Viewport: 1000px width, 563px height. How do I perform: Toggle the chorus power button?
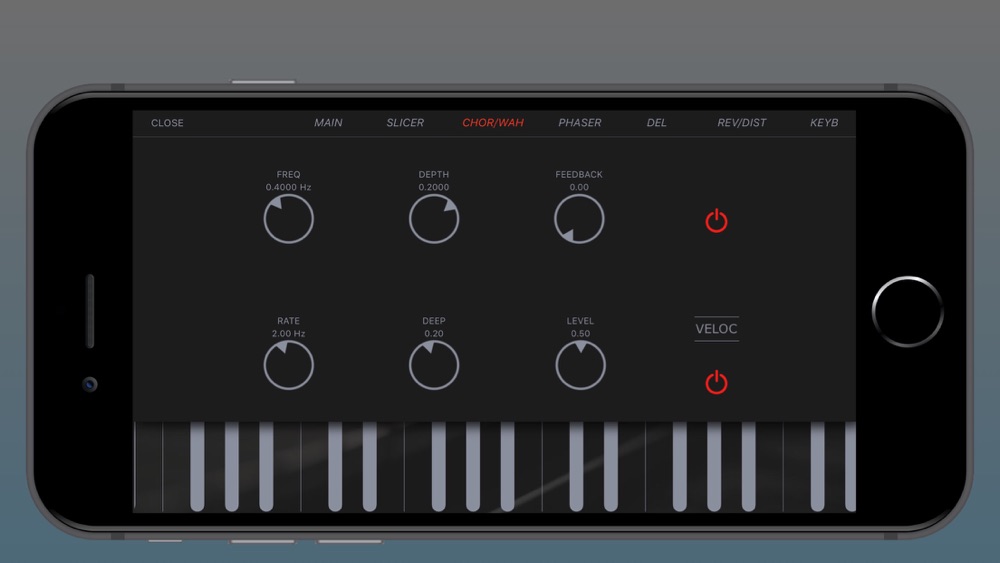click(x=716, y=221)
